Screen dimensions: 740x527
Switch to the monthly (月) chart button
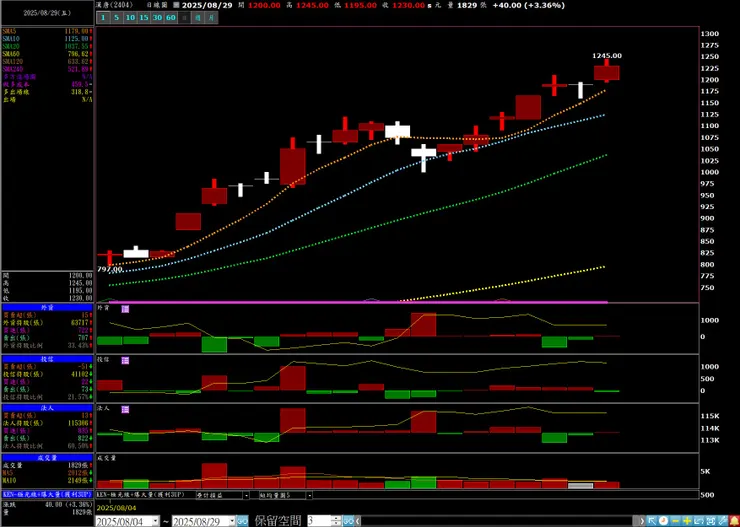[x=212, y=18]
